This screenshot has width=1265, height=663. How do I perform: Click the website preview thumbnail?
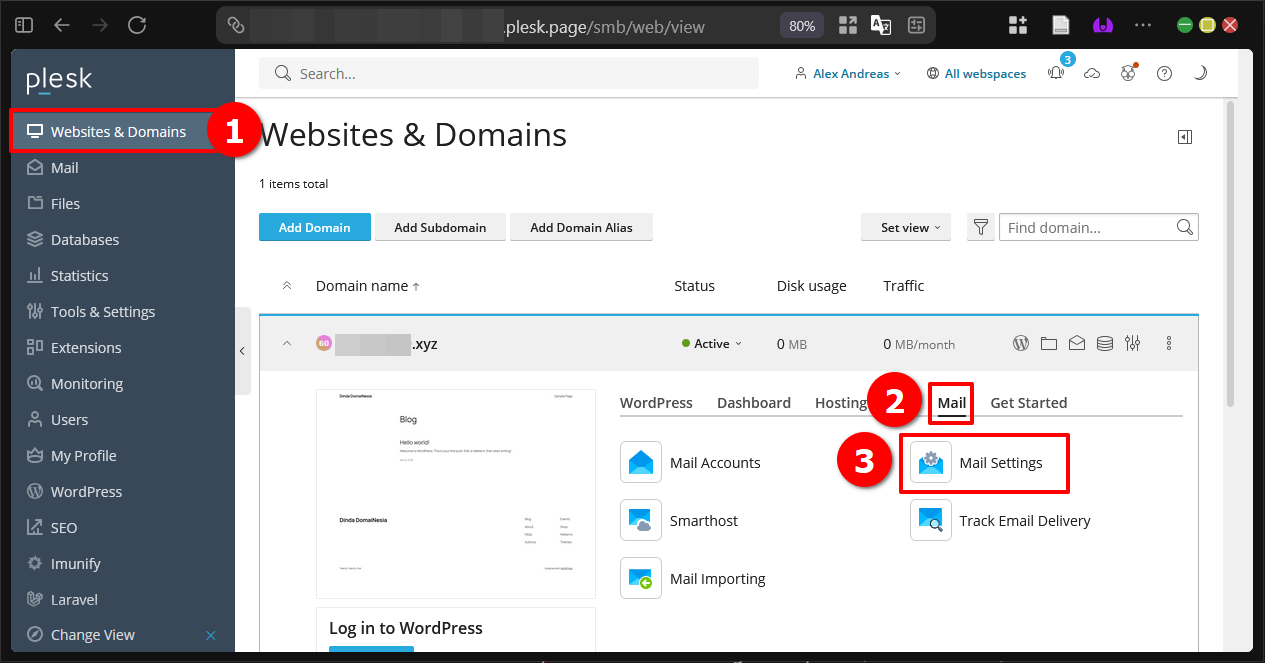(455, 494)
